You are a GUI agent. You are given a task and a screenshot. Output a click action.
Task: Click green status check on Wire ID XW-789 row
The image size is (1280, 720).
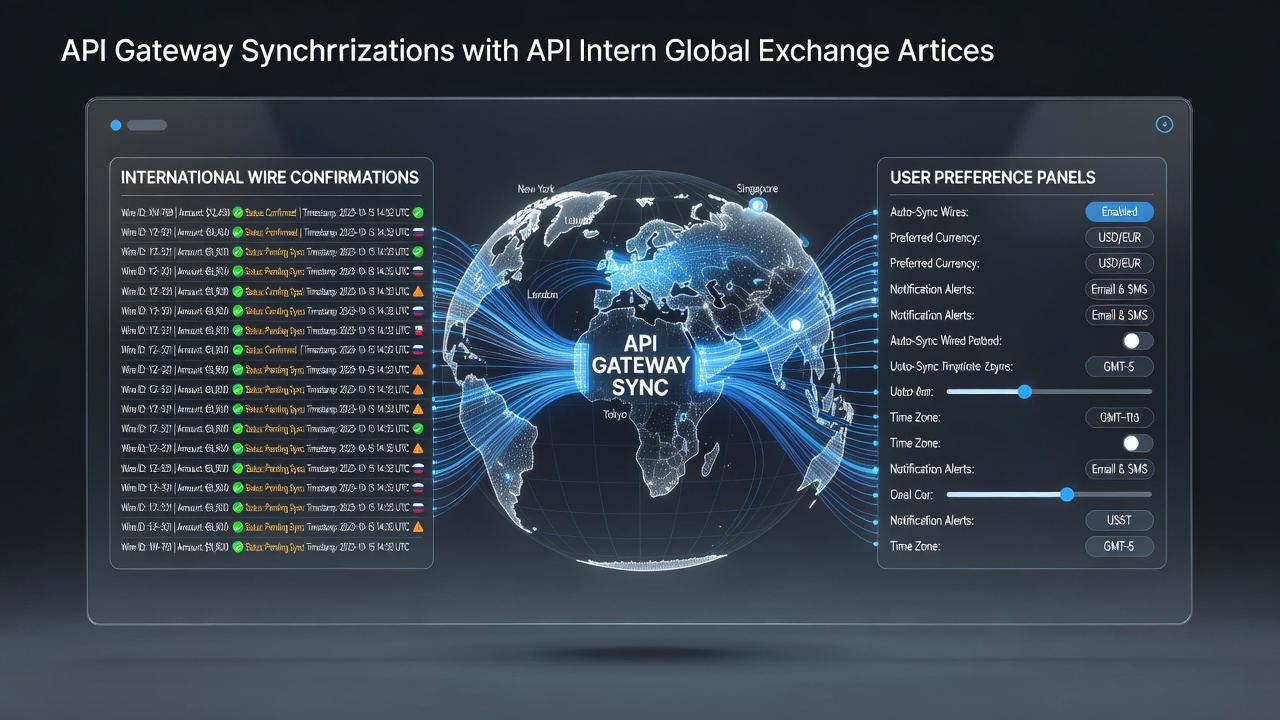[238, 213]
